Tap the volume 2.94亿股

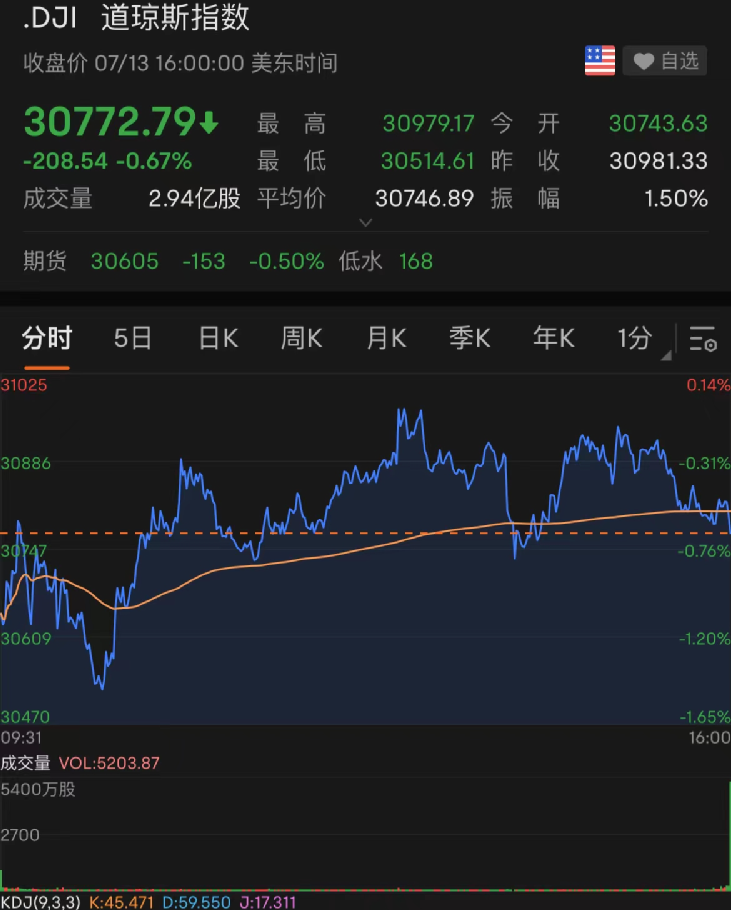(194, 198)
